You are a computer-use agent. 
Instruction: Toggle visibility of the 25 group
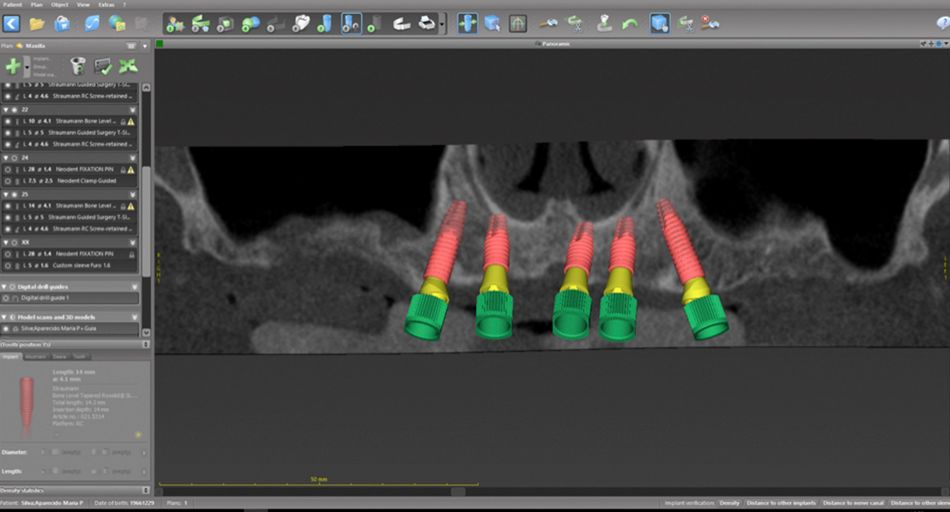tap(15, 194)
